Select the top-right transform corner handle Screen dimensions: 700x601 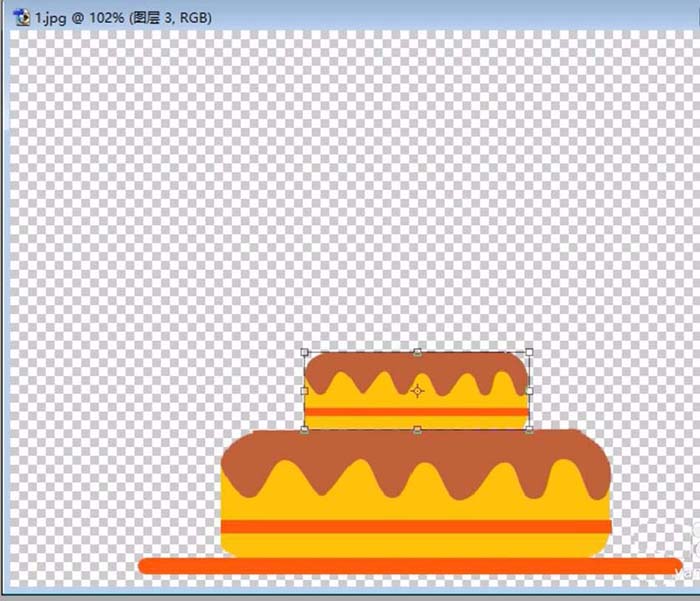529,352
